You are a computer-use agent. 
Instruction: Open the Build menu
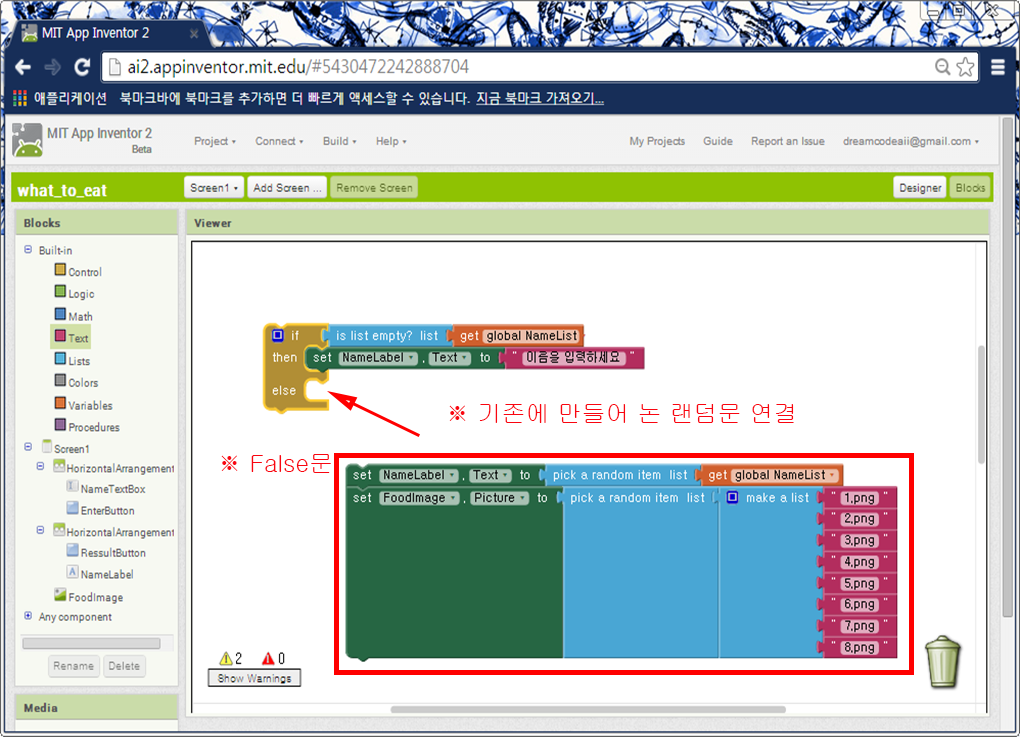340,141
